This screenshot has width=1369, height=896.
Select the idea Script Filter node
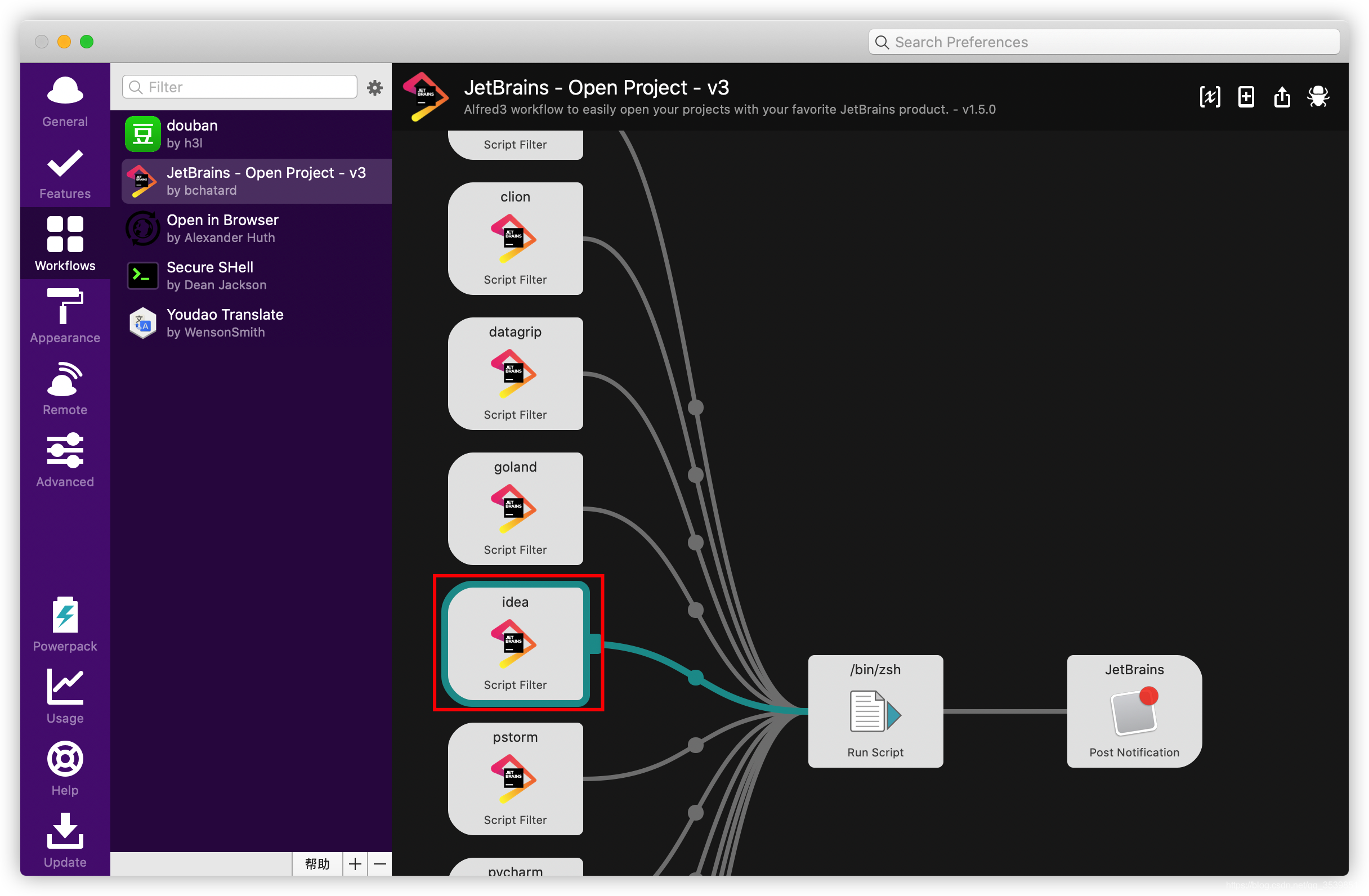[516, 644]
